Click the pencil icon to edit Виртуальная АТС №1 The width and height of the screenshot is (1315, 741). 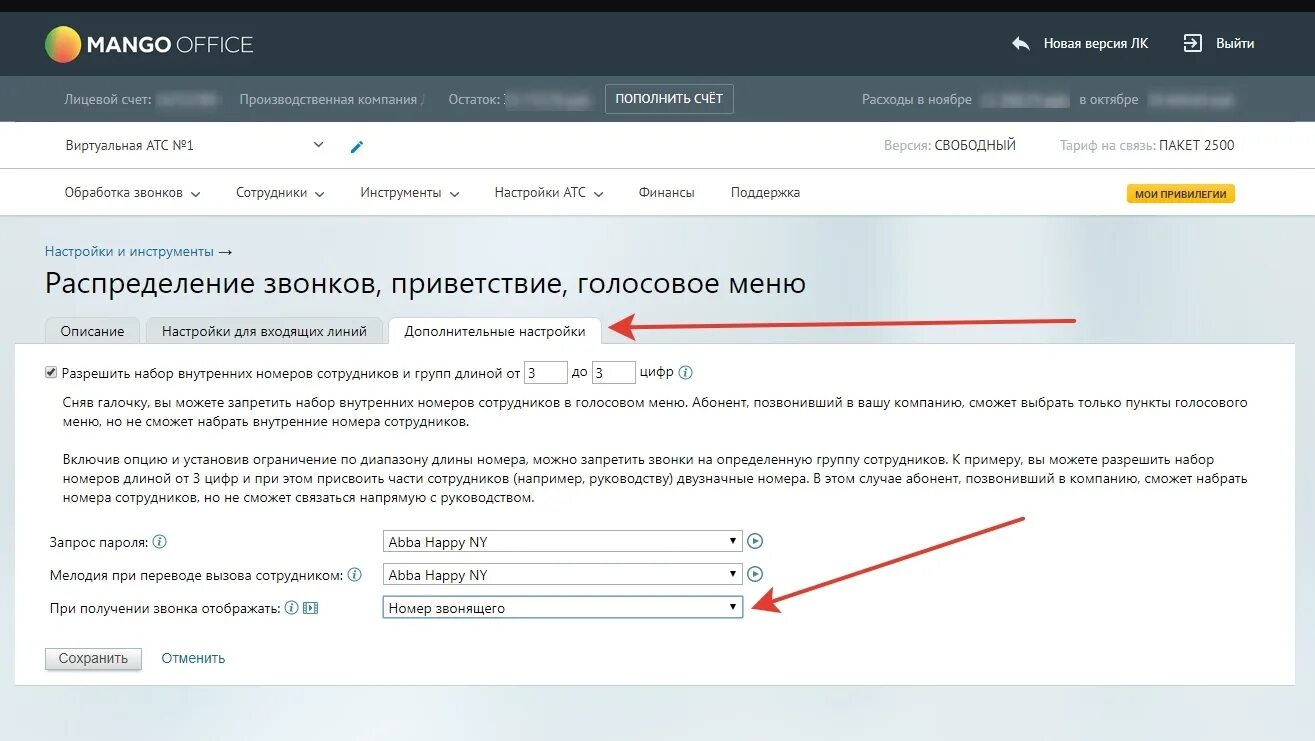coord(357,147)
